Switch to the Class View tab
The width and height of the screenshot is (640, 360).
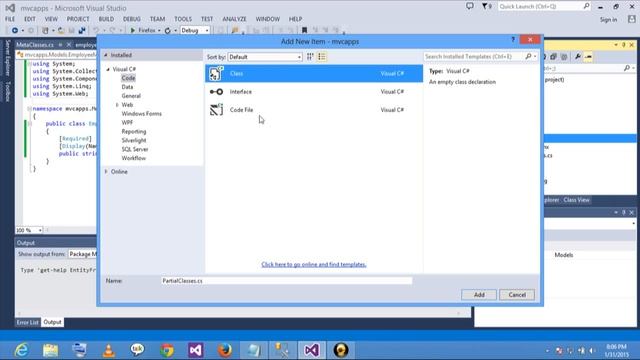pyautogui.click(x=576, y=200)
